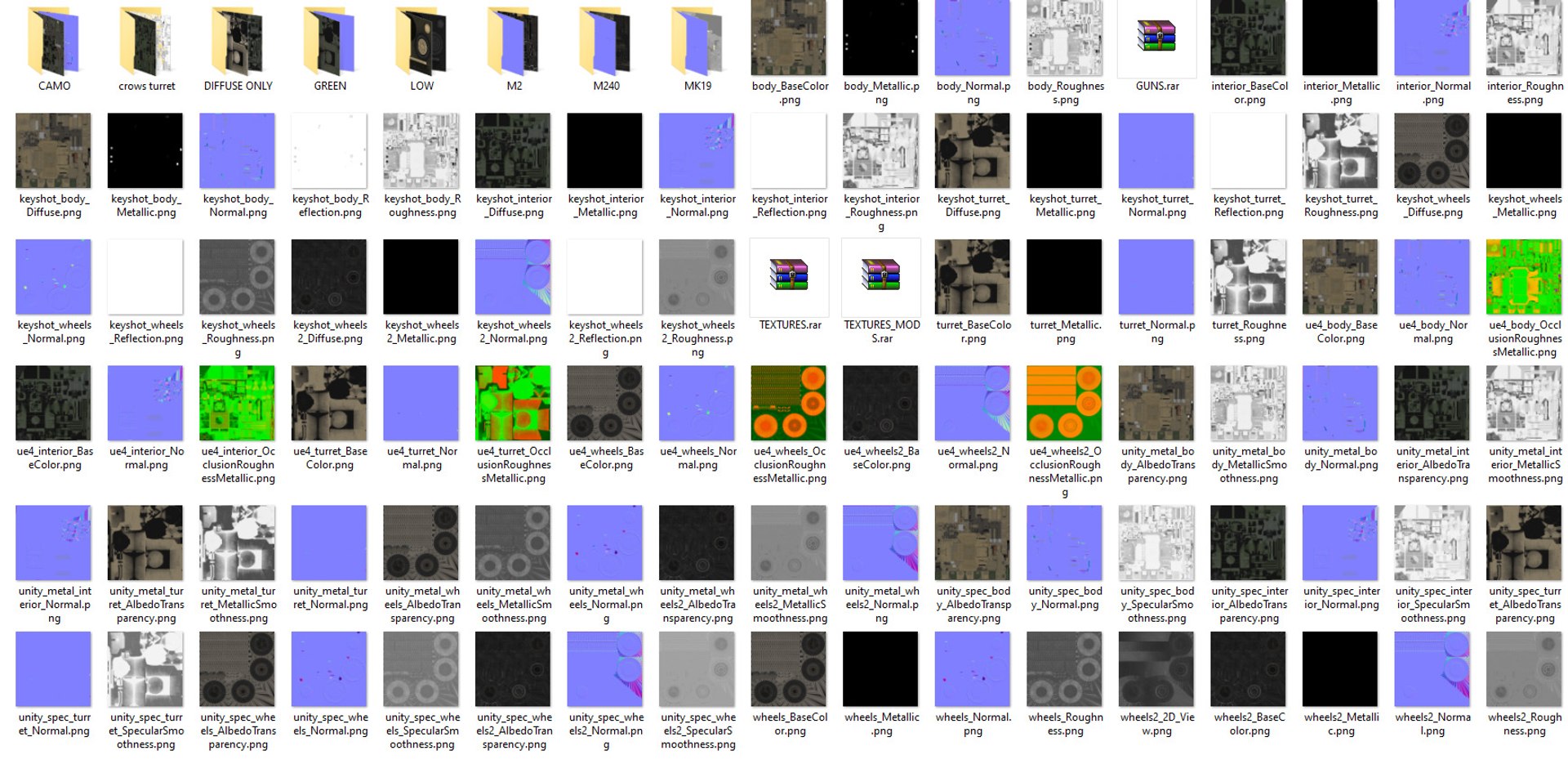
Task: Select the LOW folder
Action: (421, 39)
